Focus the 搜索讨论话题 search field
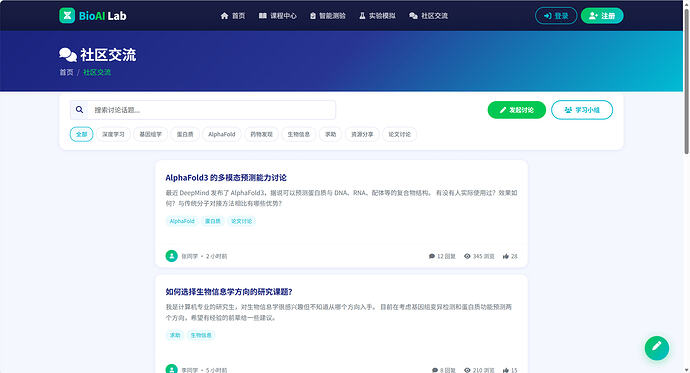The height and width of the screenshot is (373, 690). (x=212, y=110)
